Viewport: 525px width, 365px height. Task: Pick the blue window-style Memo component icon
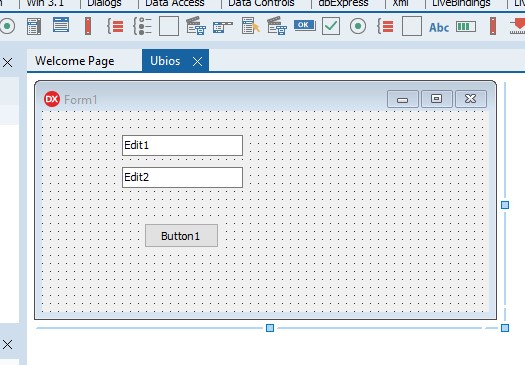click(61, 25)
